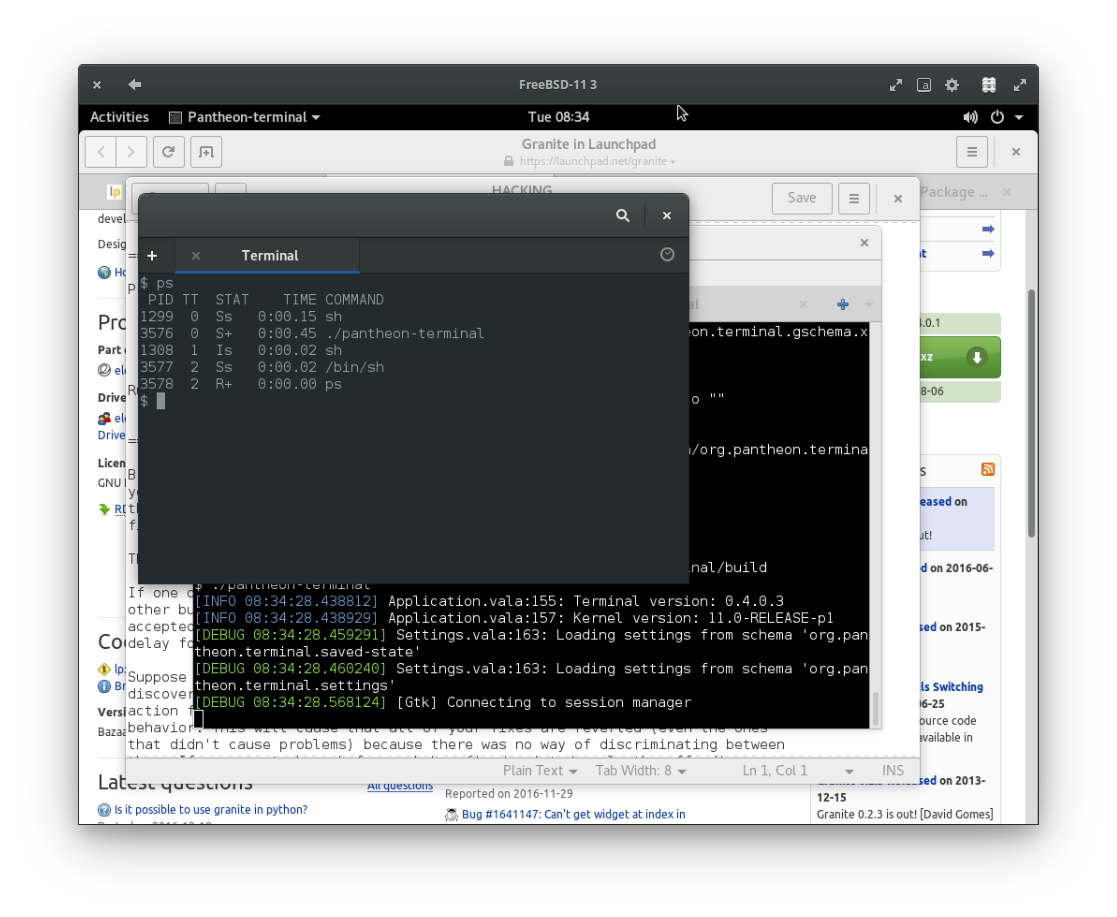Enter fullscreen with the VM viewer expand icon
Image resolution: width=1117 pixels, height=917 pixels.
1019,85
